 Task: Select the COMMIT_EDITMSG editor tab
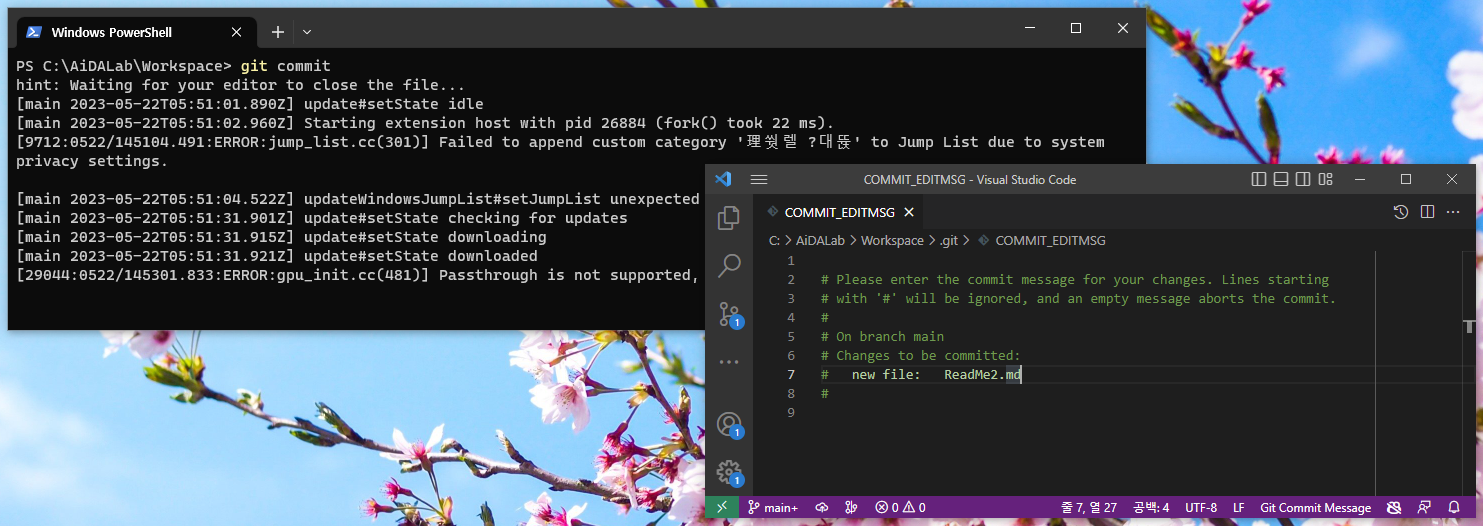839,212
